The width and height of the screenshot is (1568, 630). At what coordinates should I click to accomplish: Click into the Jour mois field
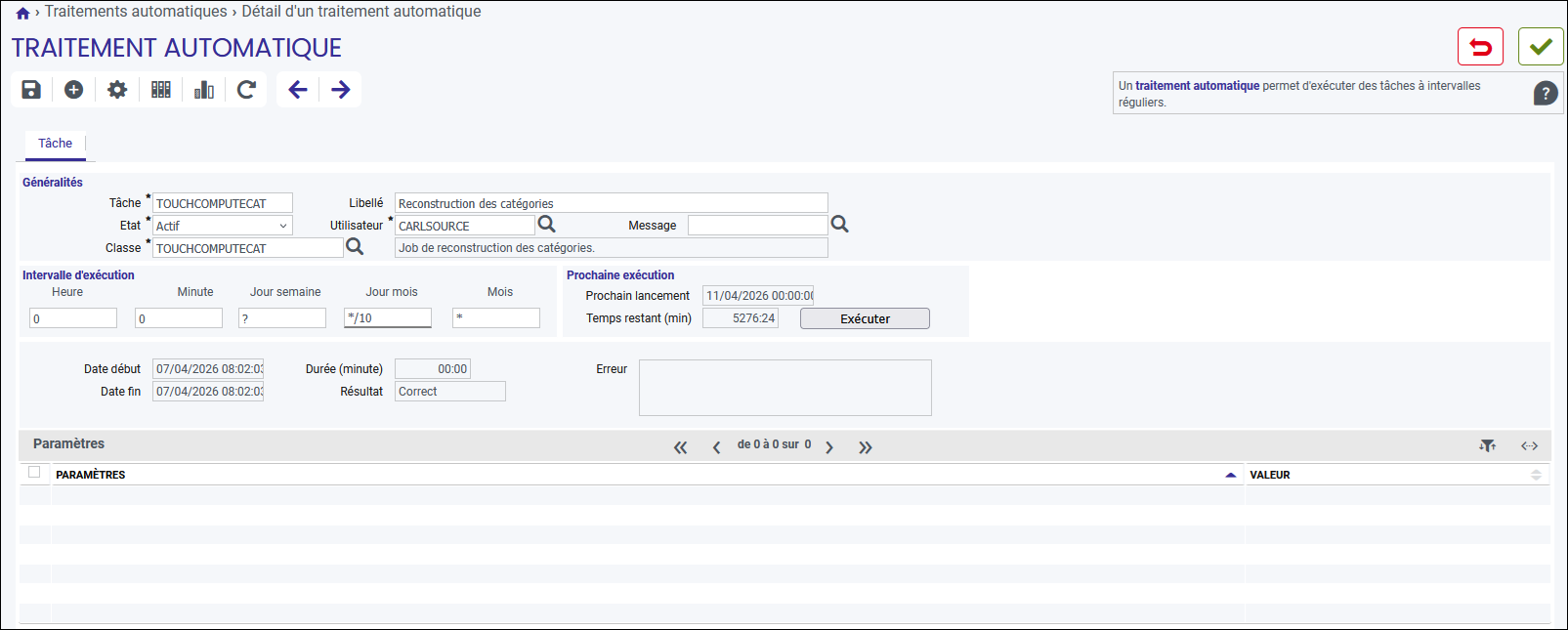point(388,317)
